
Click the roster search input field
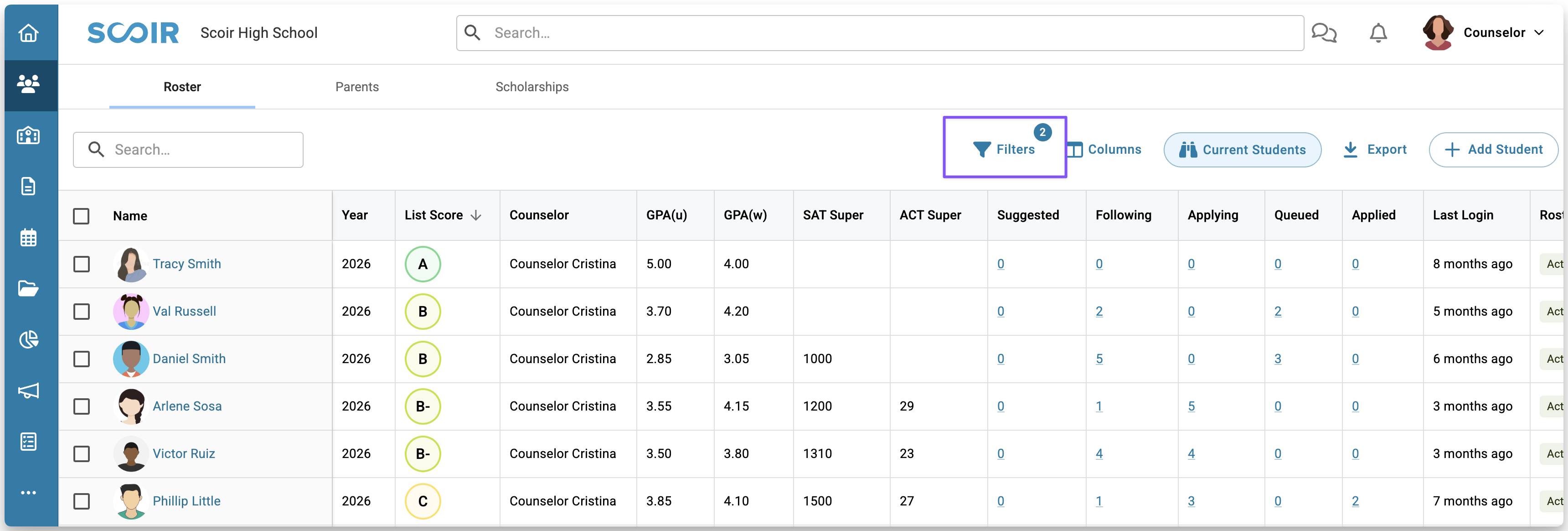(201, 150)
